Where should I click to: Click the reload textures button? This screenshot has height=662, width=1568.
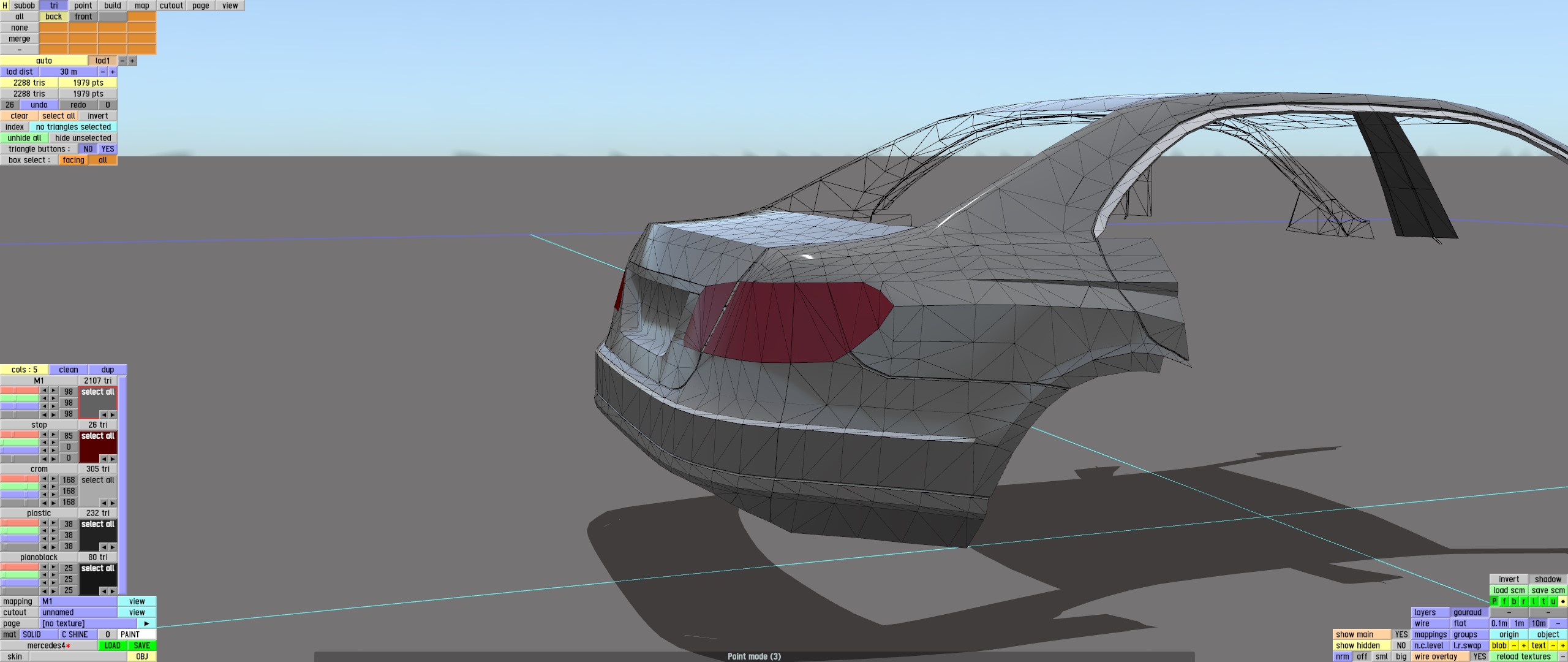[1523, 656]
